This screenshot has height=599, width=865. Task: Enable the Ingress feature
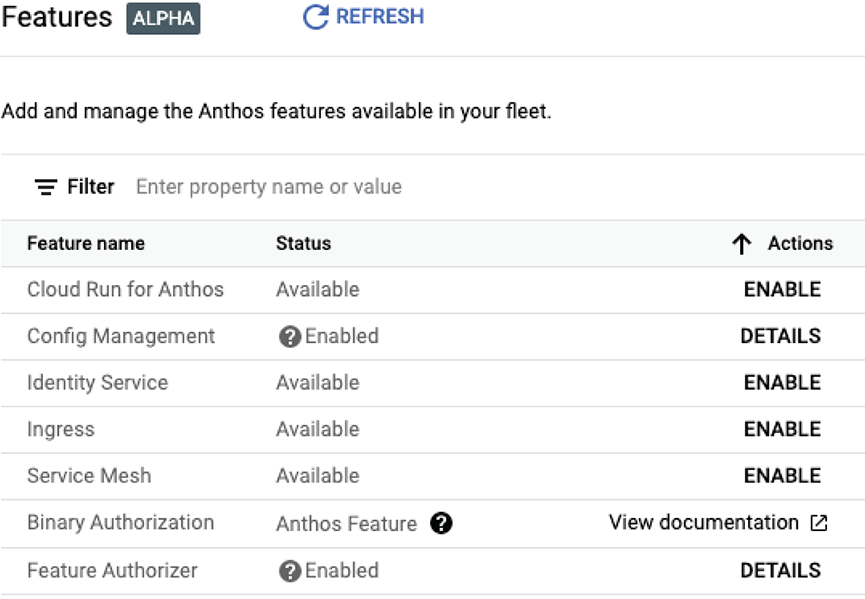point(782,429)
